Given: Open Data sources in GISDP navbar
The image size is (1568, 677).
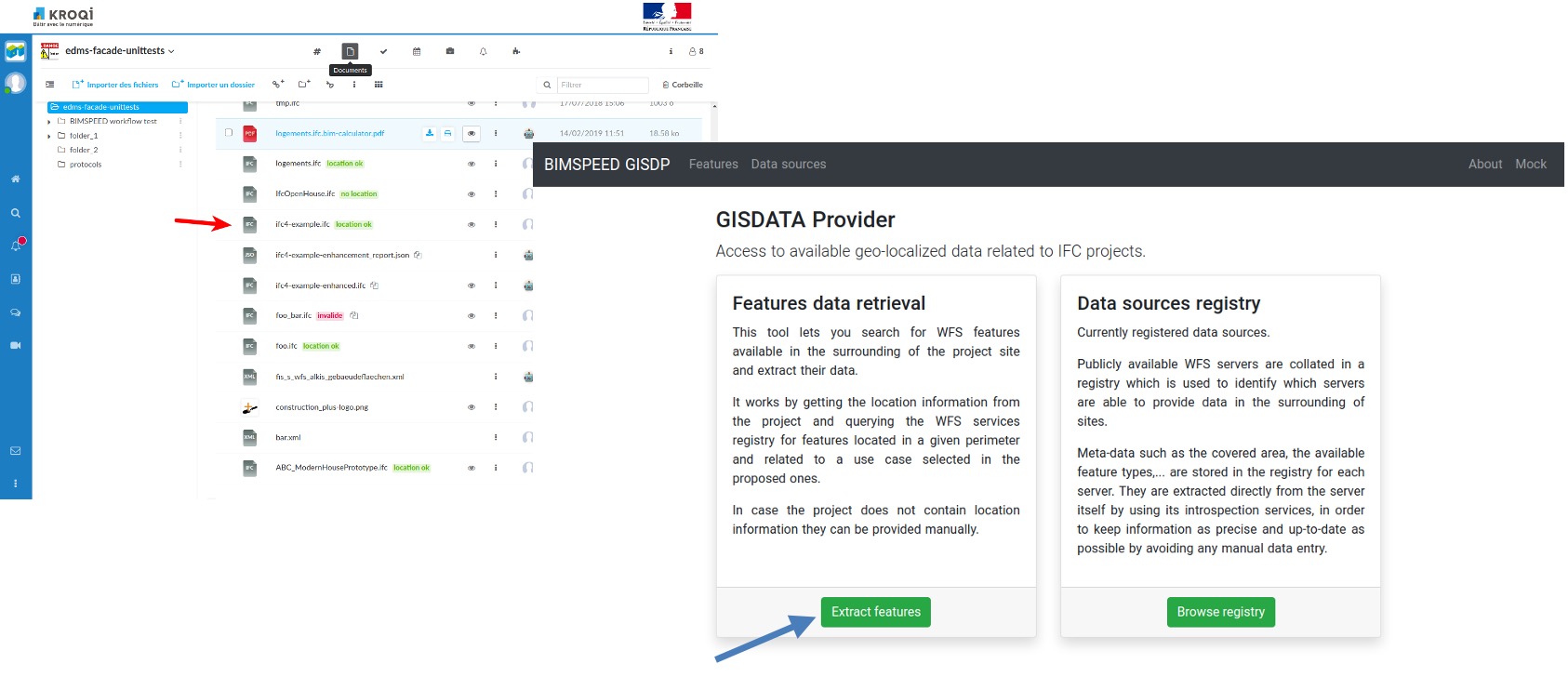Looking at the screenshot, I should (789, 165).
